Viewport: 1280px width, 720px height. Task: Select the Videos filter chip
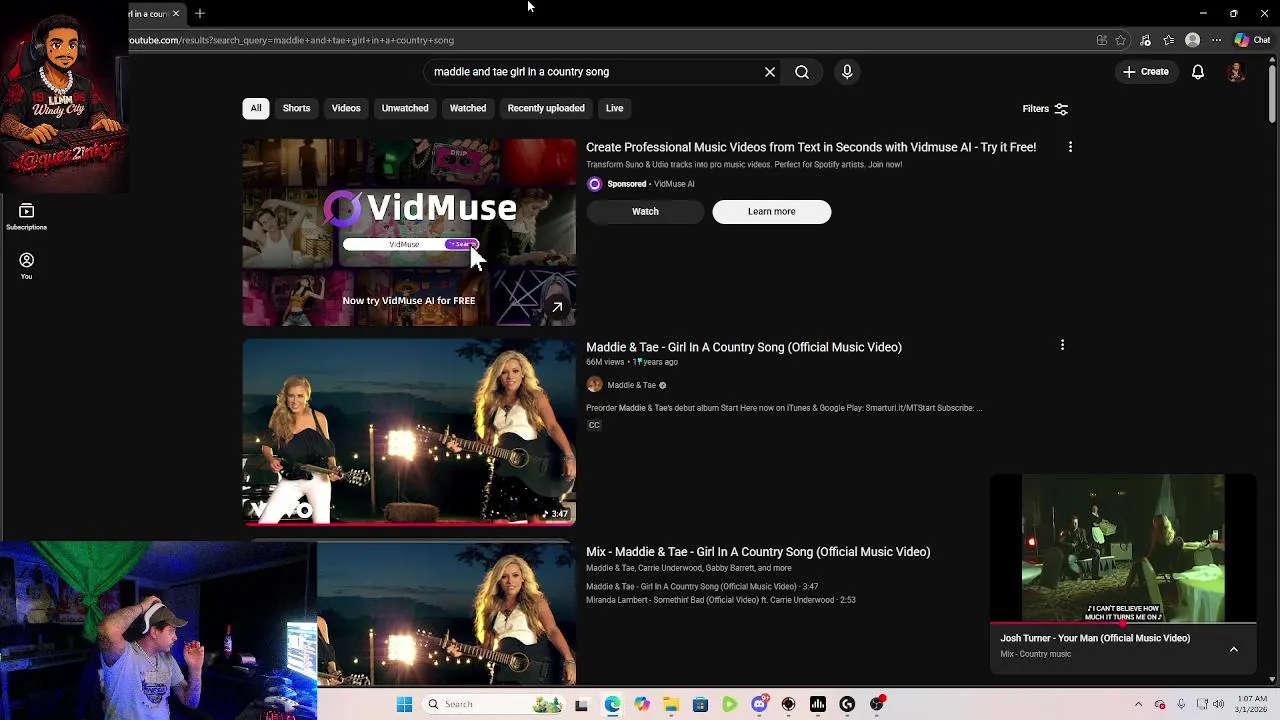coord(346,108)
